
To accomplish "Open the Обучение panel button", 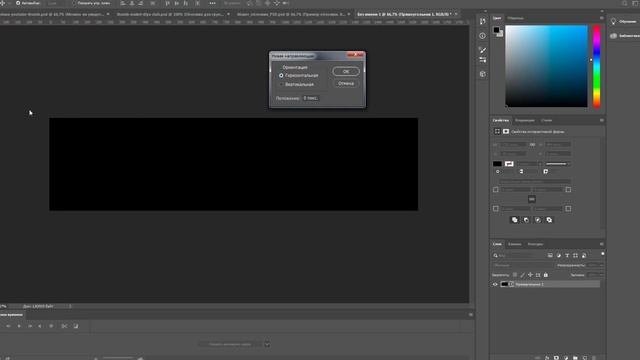I will click(623, 22).
